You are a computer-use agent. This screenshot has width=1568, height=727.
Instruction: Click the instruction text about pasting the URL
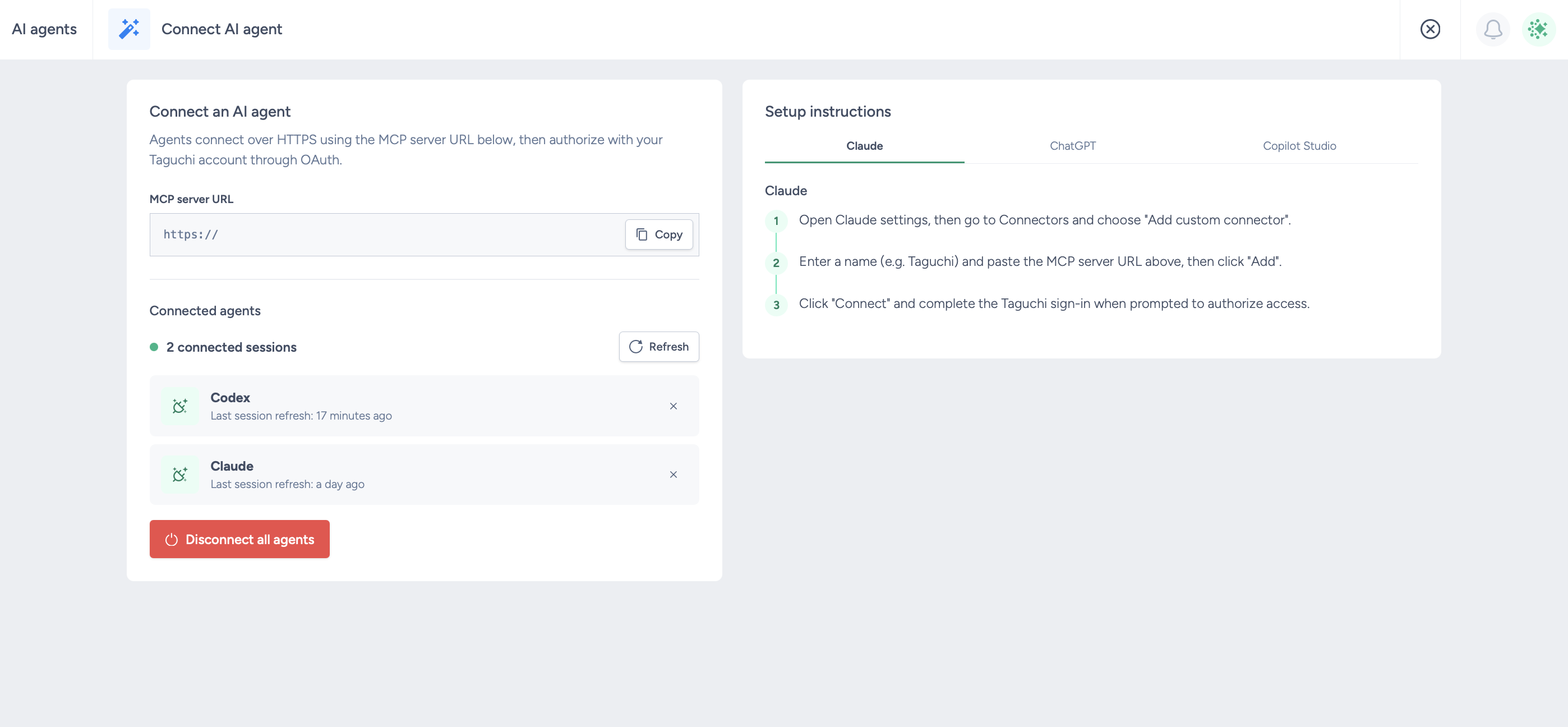click(1040, 261)
